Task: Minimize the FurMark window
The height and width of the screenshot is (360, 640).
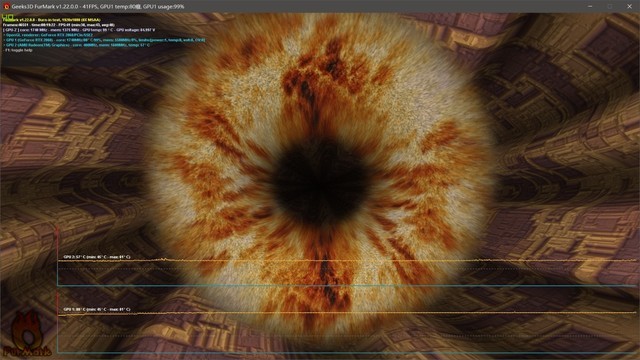Action: (590, 7)
